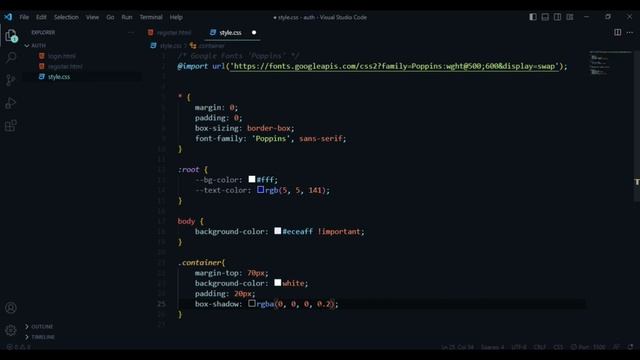Click CSS language mode in status bar
This screenshot has height=360, width=640.
558,347
